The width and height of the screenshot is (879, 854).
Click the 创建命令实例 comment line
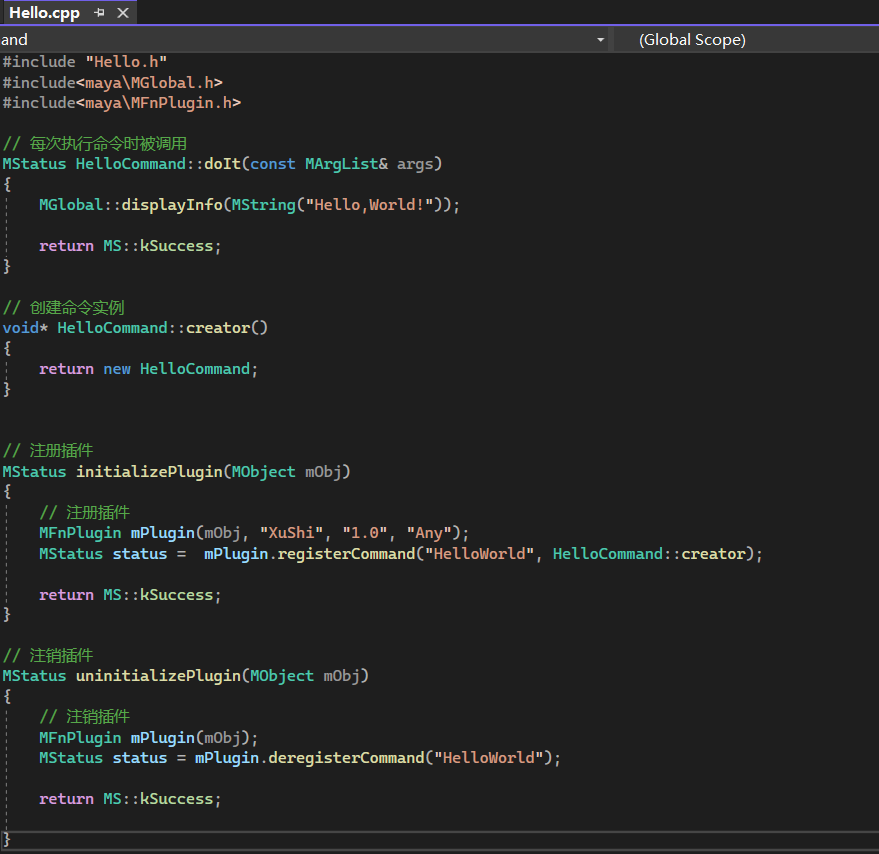click(76, 307)
